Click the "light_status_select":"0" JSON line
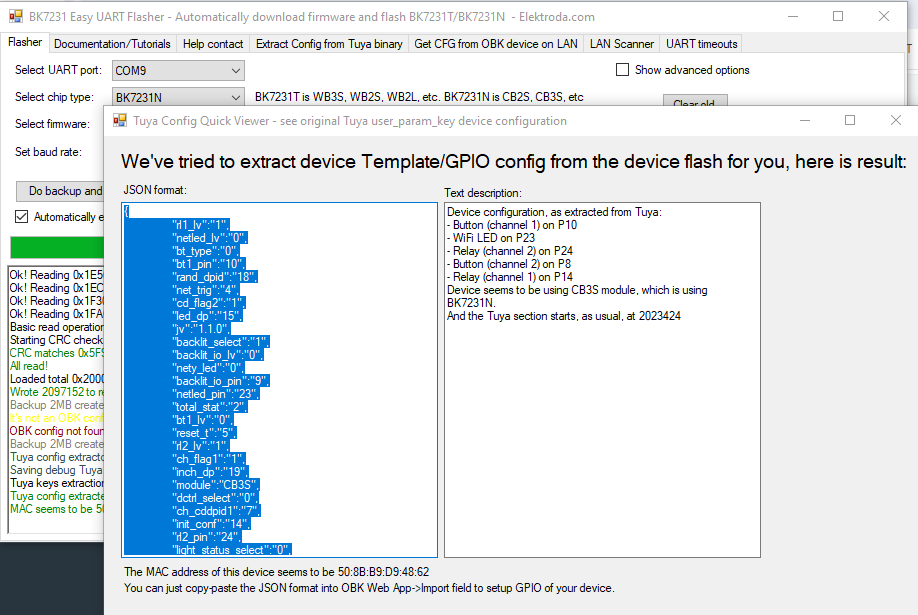The height and width of the screenshot is (615, 918). [x=232, y=550]
